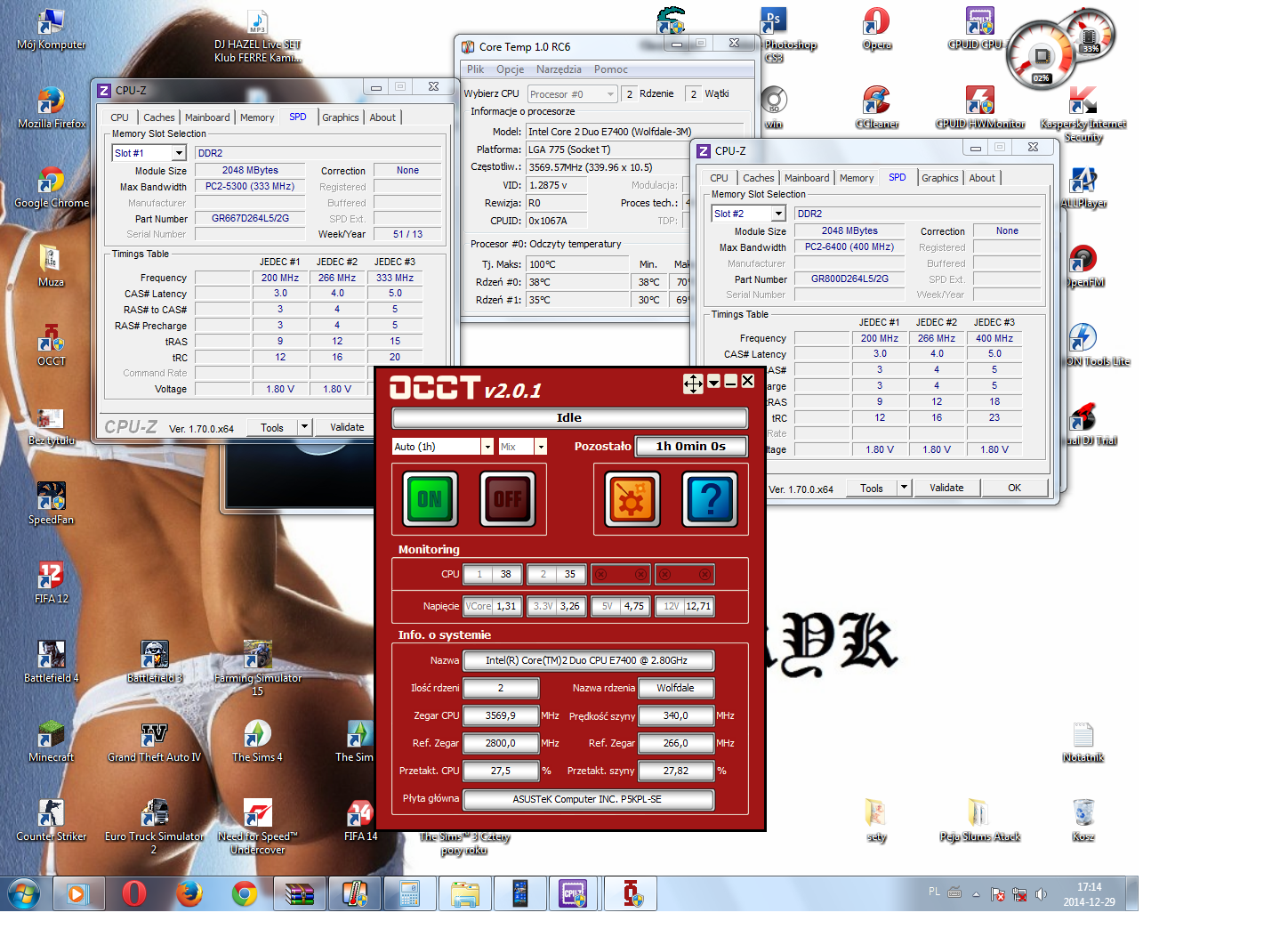Launch the CPUID CPU-Z desktop shortcut
This screenshot has height=945, width=1288.
click(x=978, y=28)
